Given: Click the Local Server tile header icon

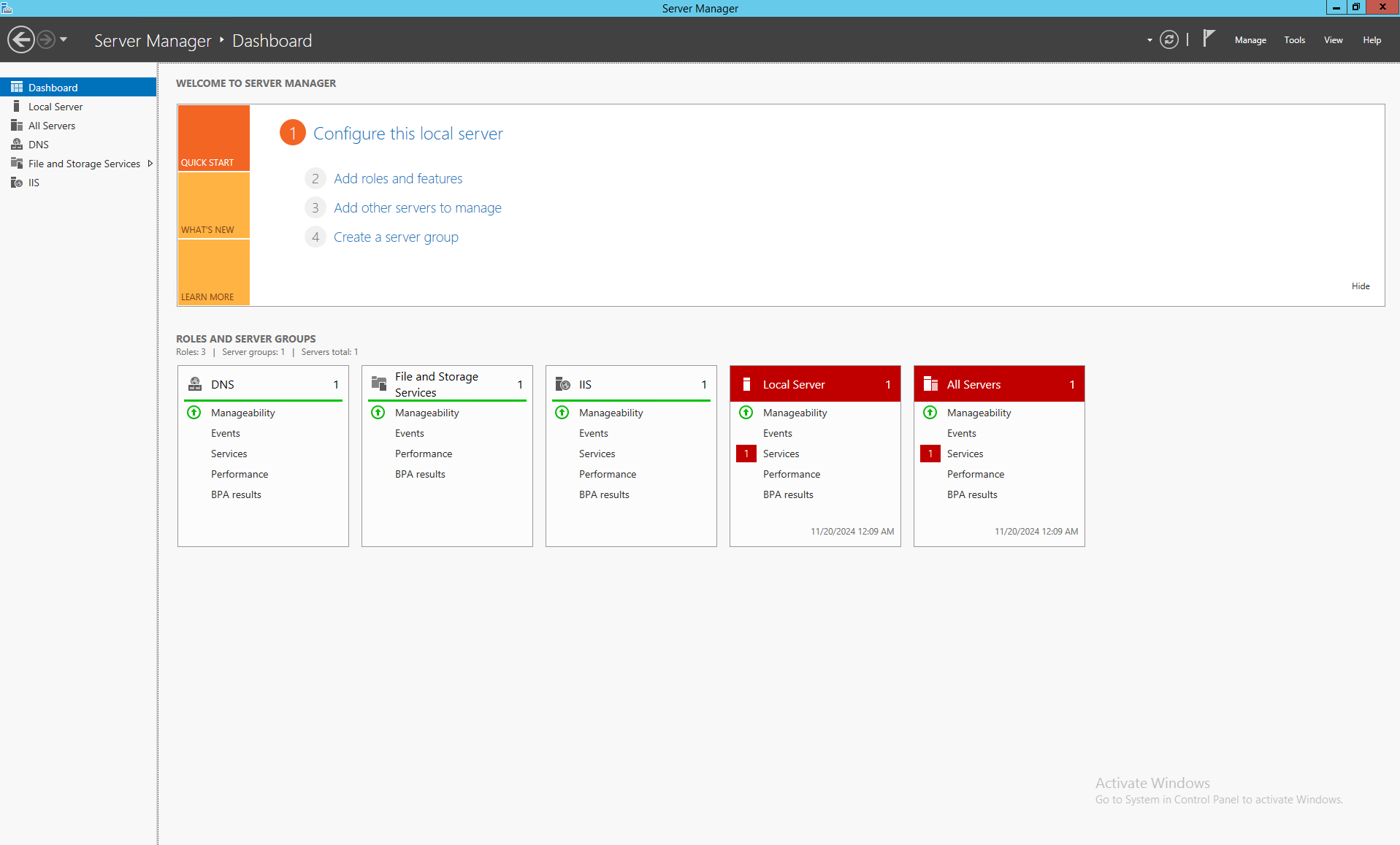Looking at the screenshot, I should [746, 384].
